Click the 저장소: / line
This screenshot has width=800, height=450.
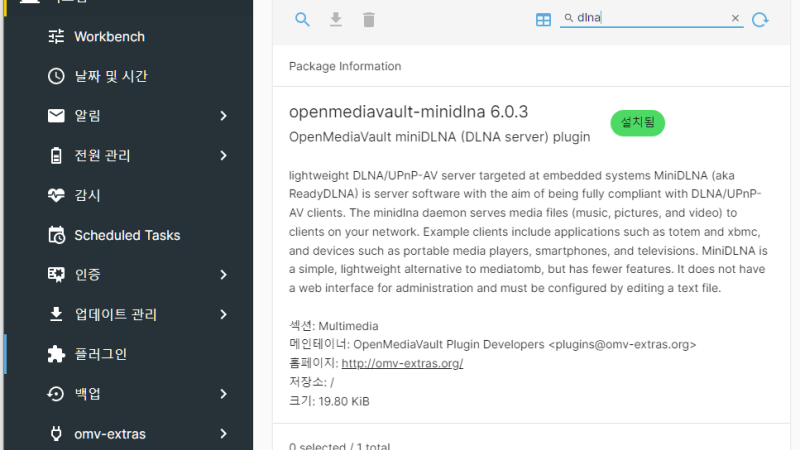tap(311, 382)
